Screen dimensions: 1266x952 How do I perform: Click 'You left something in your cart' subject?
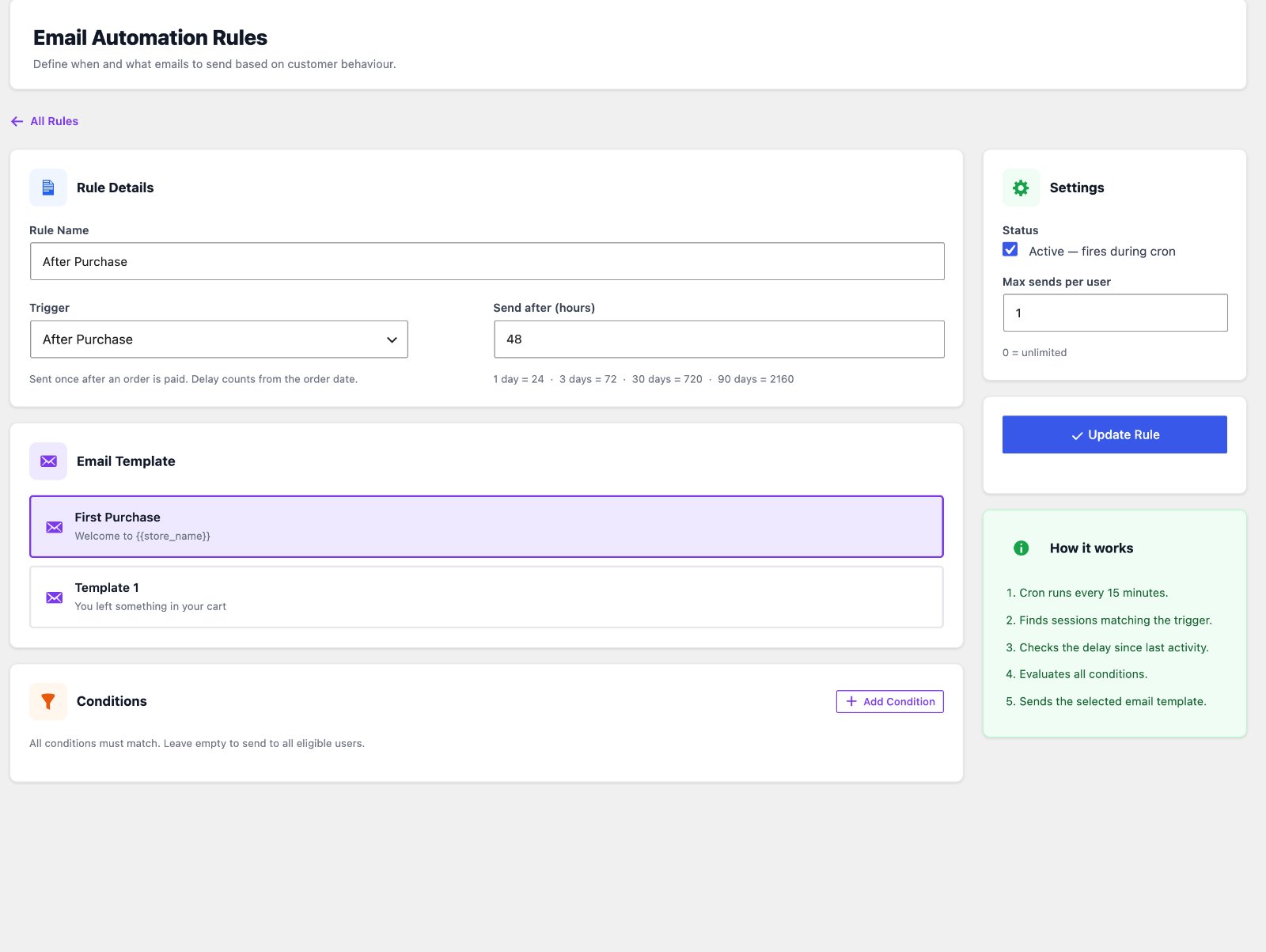pyautogui.click(x=150, y=607)
